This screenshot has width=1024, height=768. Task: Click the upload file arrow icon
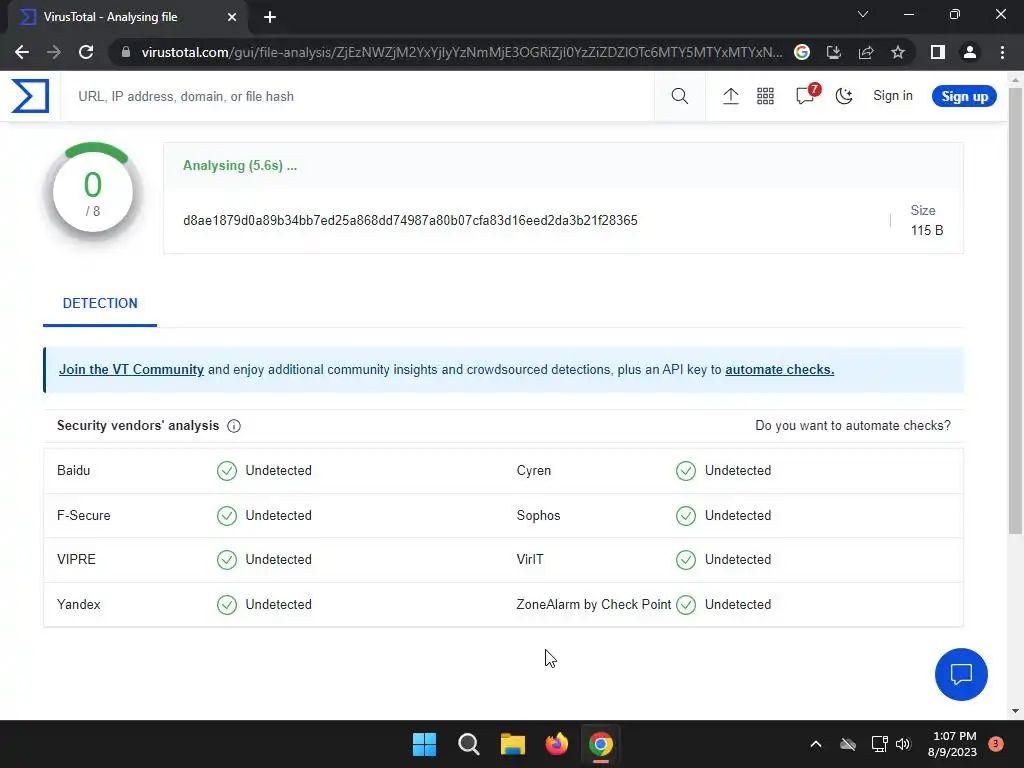[730, 96]
